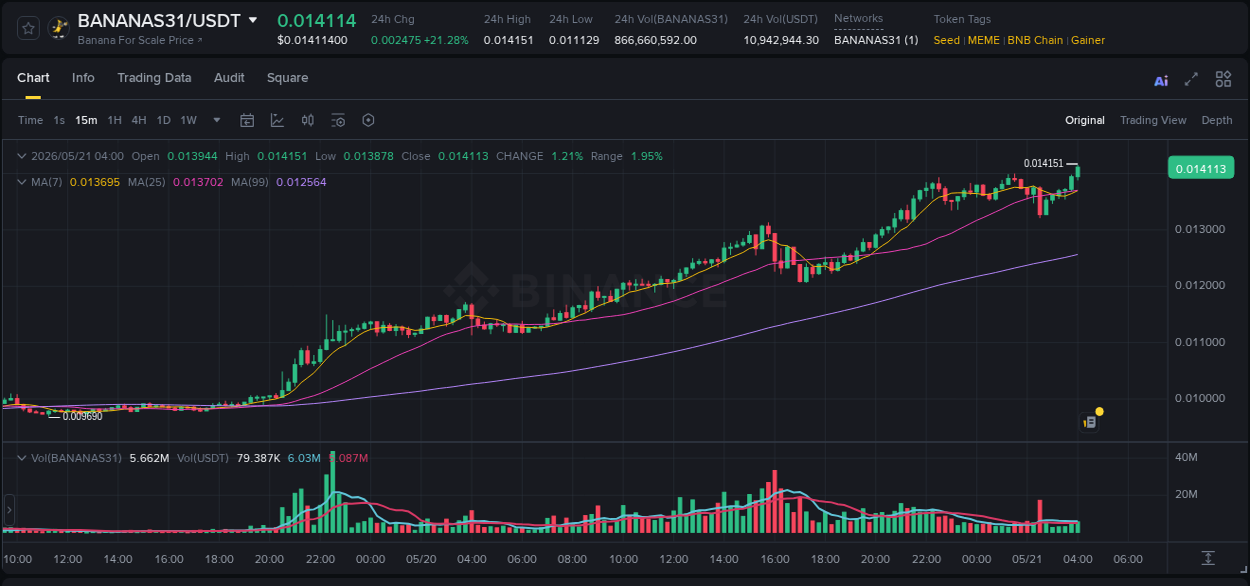Select the 1s interval
The height and width of the screenshot is (586, 1250).
pos(59,120)
